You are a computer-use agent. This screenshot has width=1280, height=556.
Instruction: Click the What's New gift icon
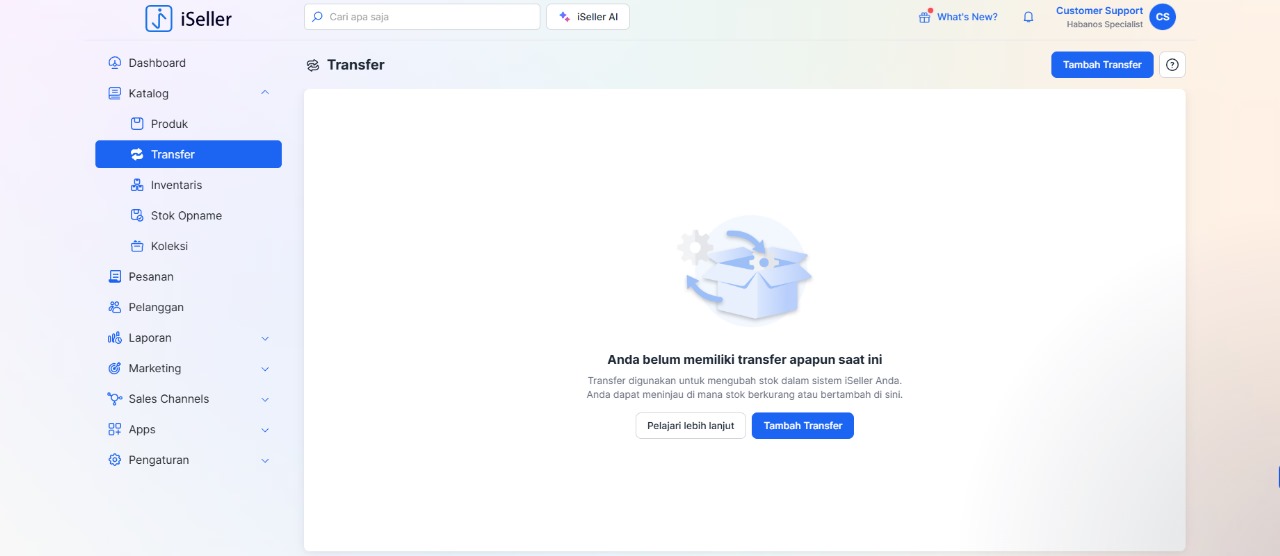pos(924,17)
